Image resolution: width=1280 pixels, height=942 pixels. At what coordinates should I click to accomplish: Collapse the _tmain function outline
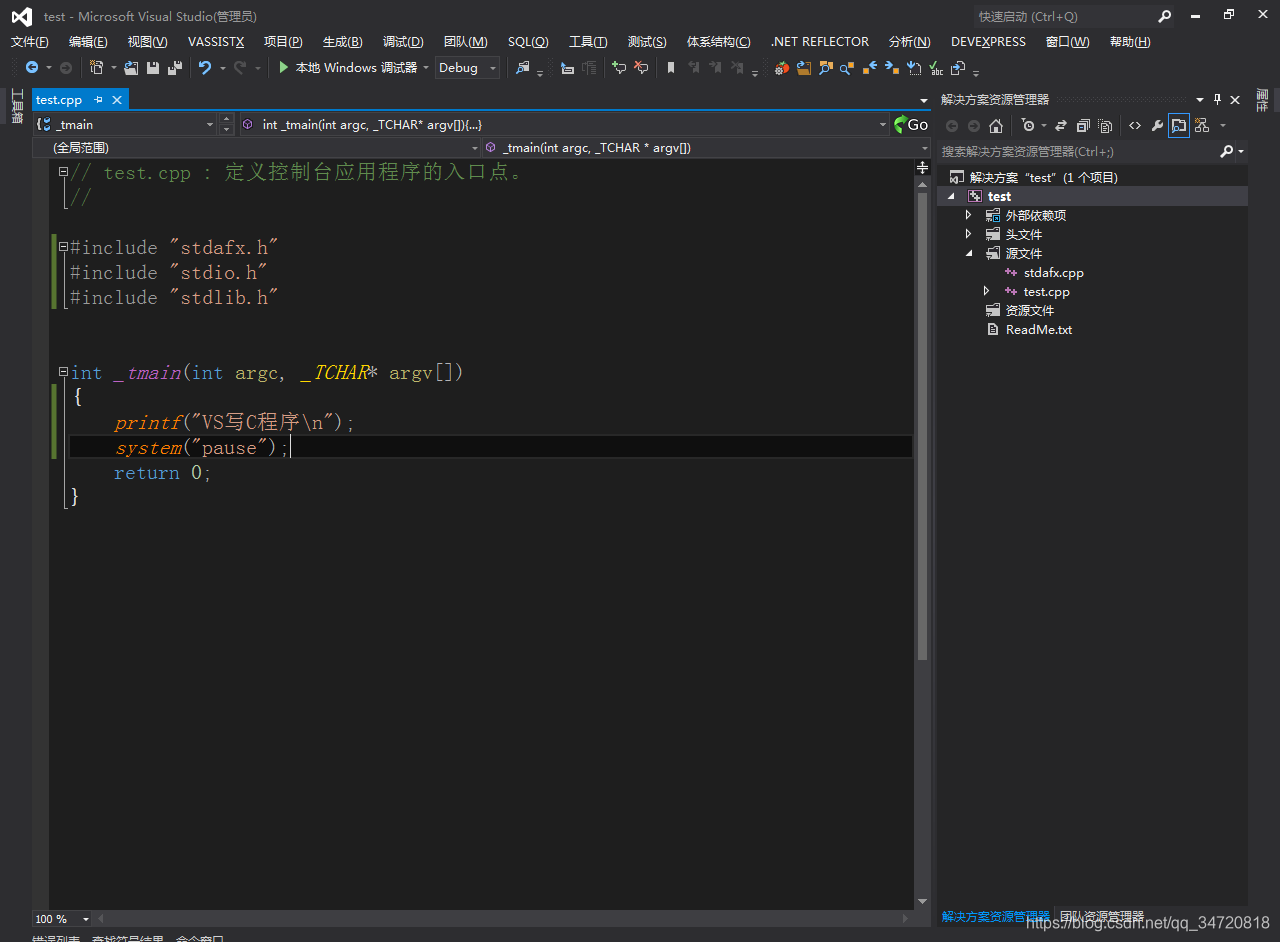click(x=63, y=372)
